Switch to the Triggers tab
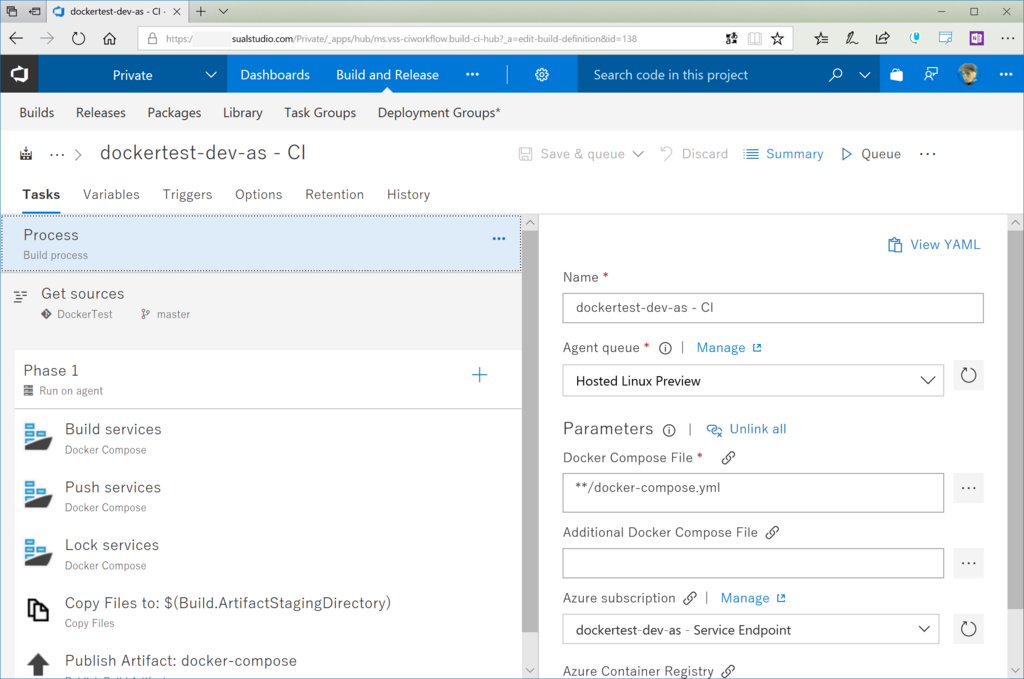The height and width of the screenshot is (679, 1024). coord(187,195)
